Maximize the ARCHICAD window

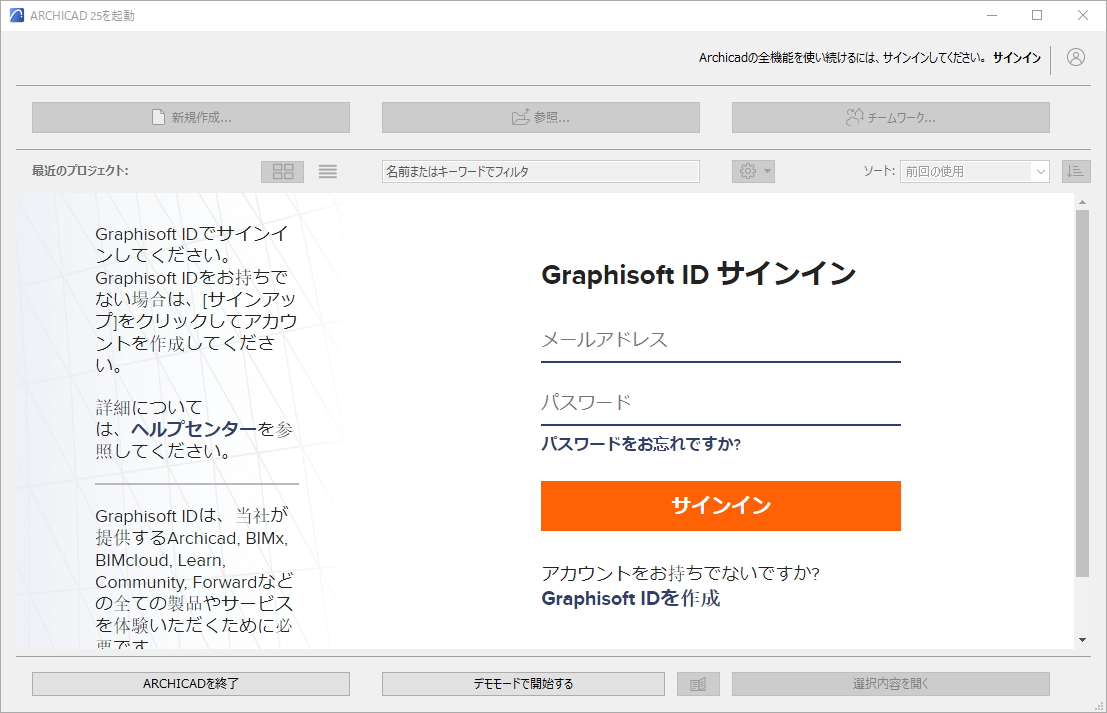click(1036, 16)
